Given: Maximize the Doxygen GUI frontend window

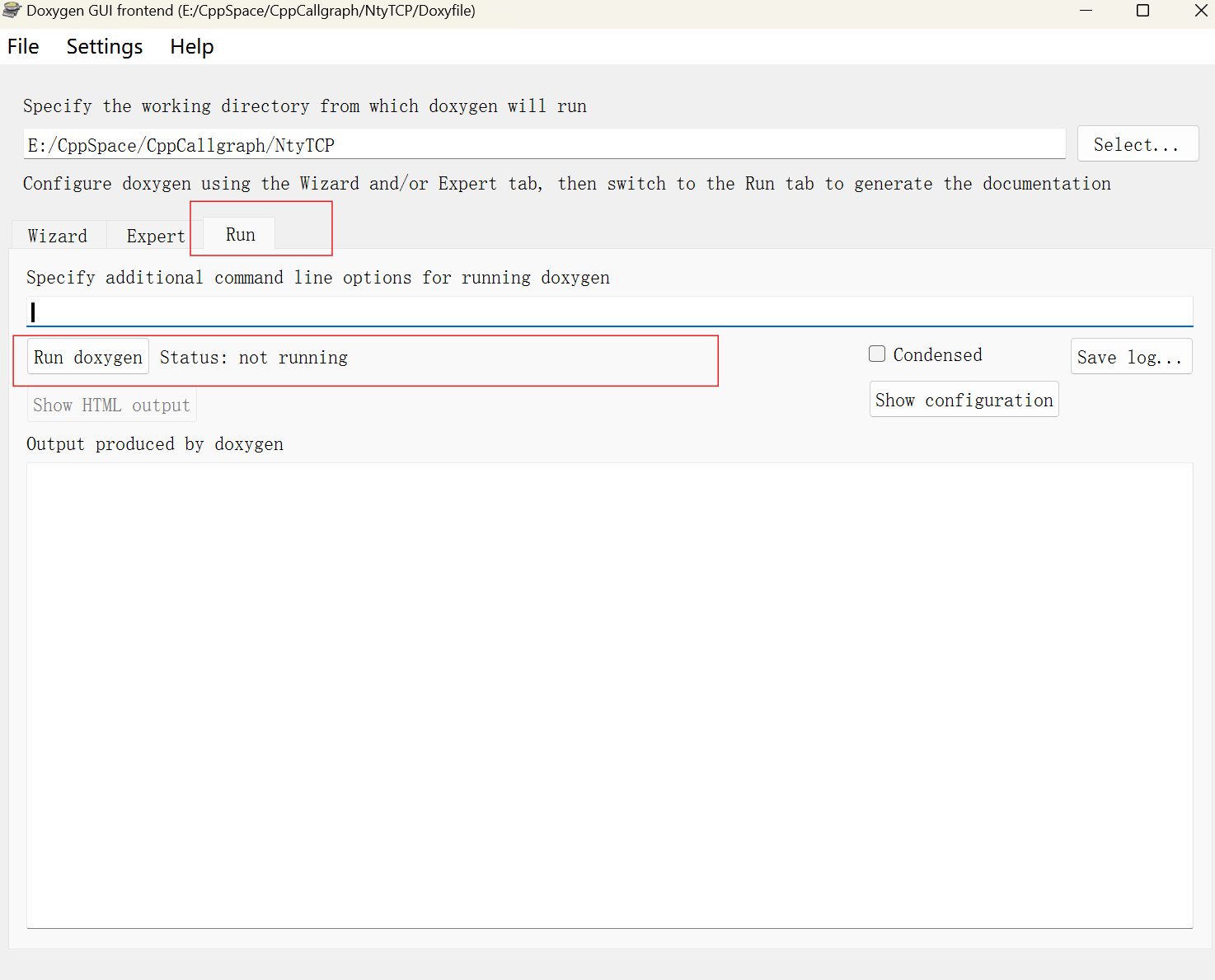Looking at the screenshot, I should (x=1142, y=11).
